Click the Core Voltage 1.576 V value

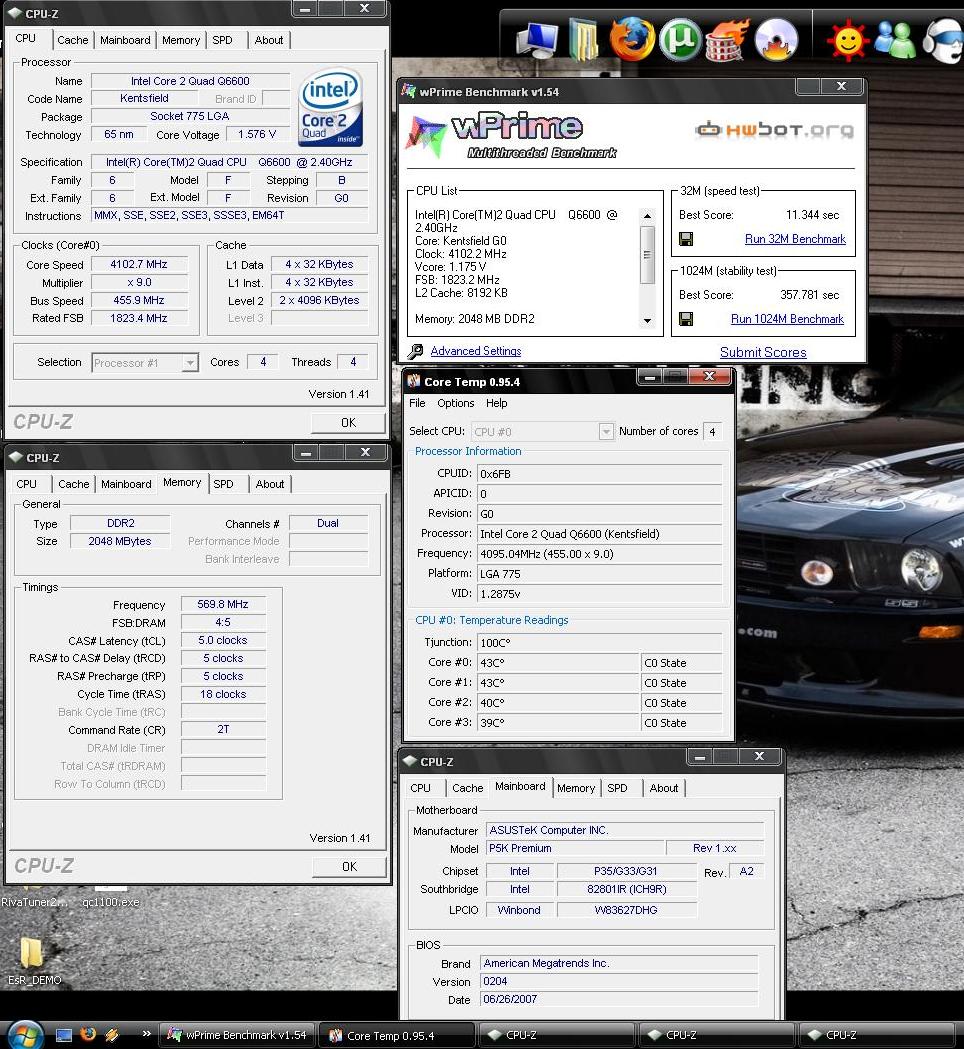click(x=257, y=134)
